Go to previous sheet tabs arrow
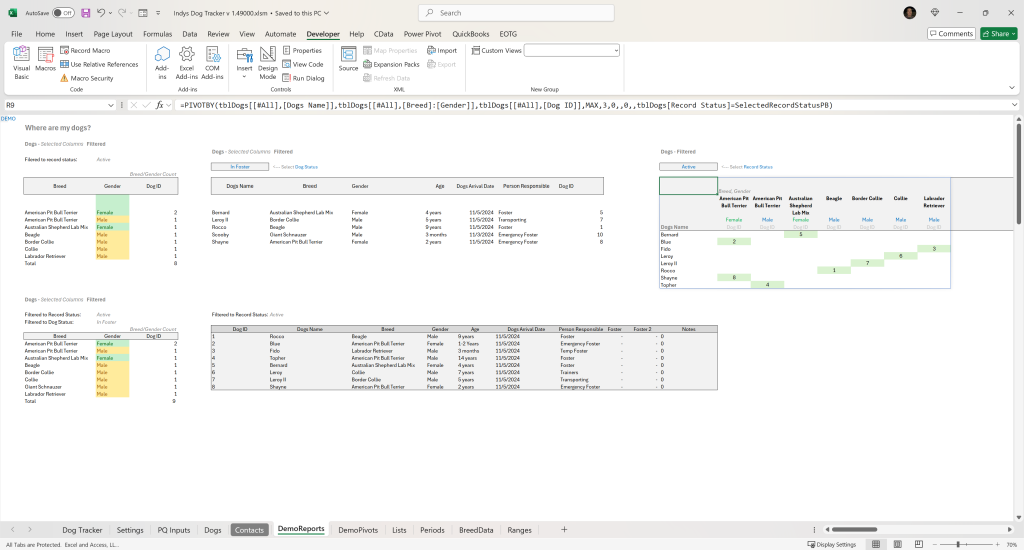Screen dimensions: 1024x550 pos(12,530)
